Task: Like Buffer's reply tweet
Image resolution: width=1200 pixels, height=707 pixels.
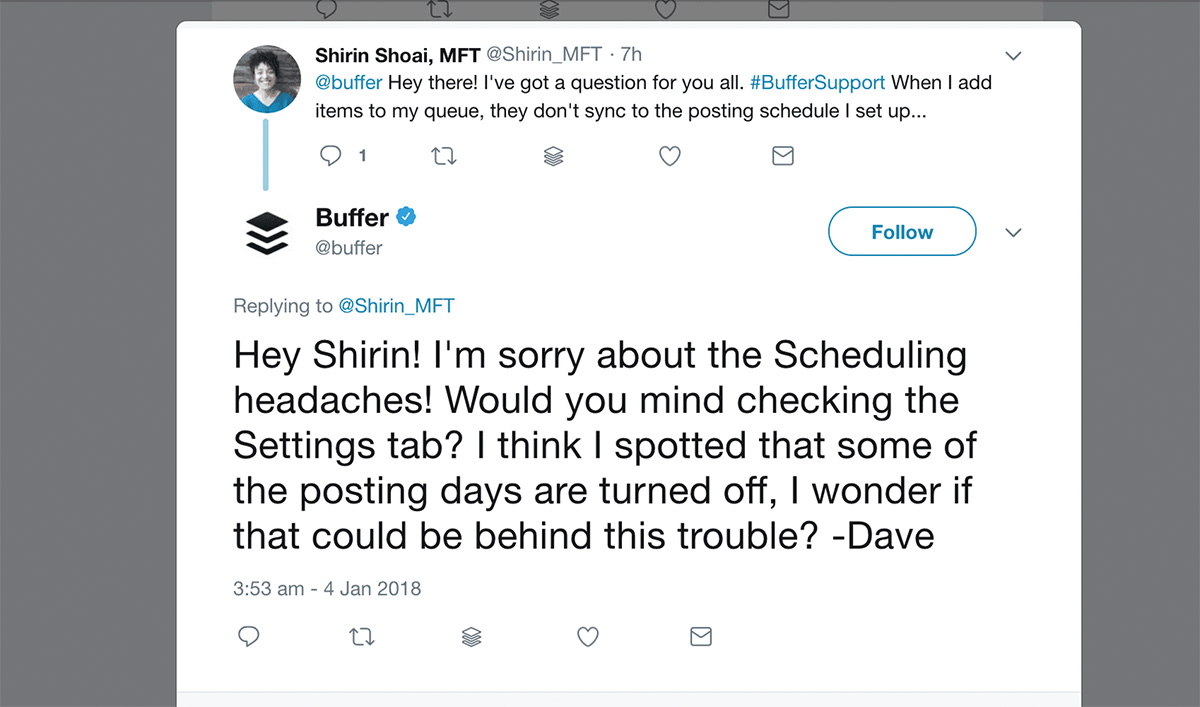Action: tap(588, 636)
